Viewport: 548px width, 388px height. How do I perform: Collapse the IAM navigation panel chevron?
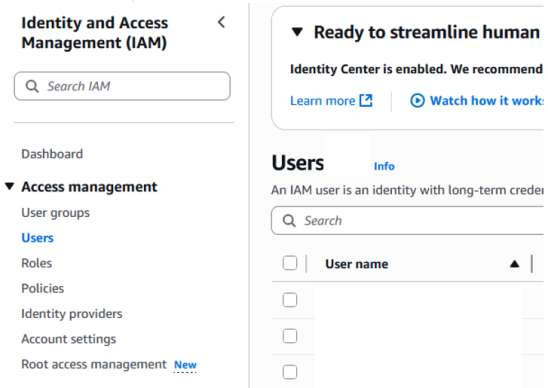[222, 22]
